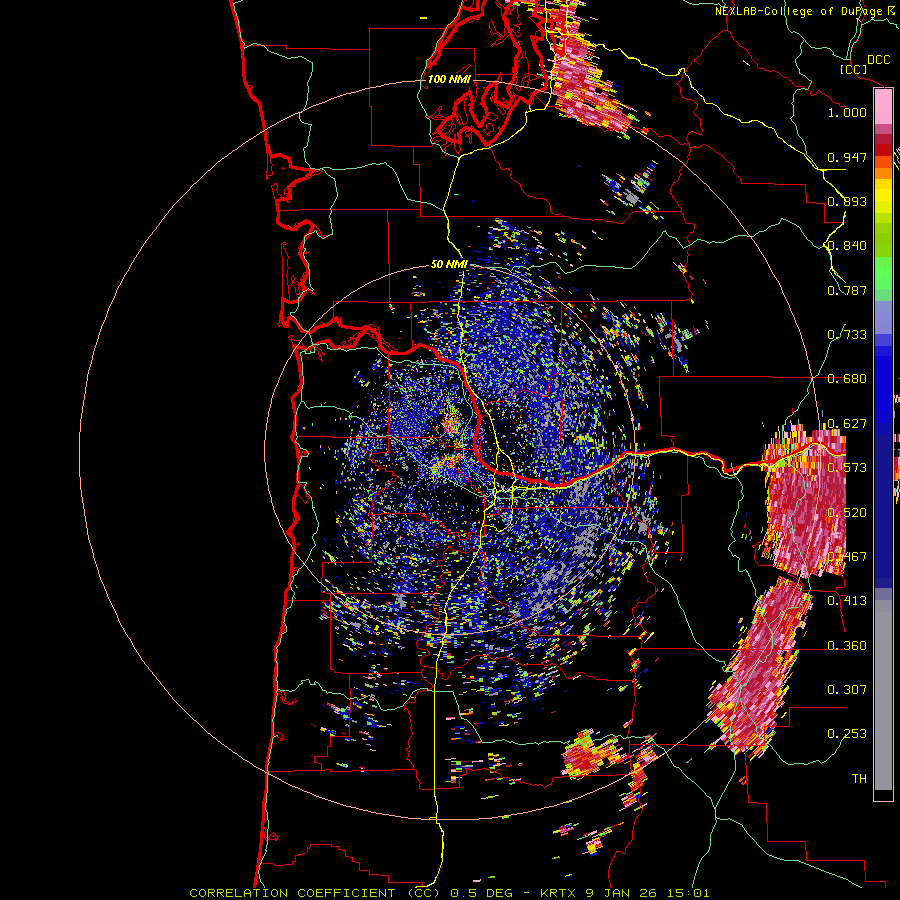
Task: Pick the light pink segment beside 1.000
Action: (x=883, y=107)
